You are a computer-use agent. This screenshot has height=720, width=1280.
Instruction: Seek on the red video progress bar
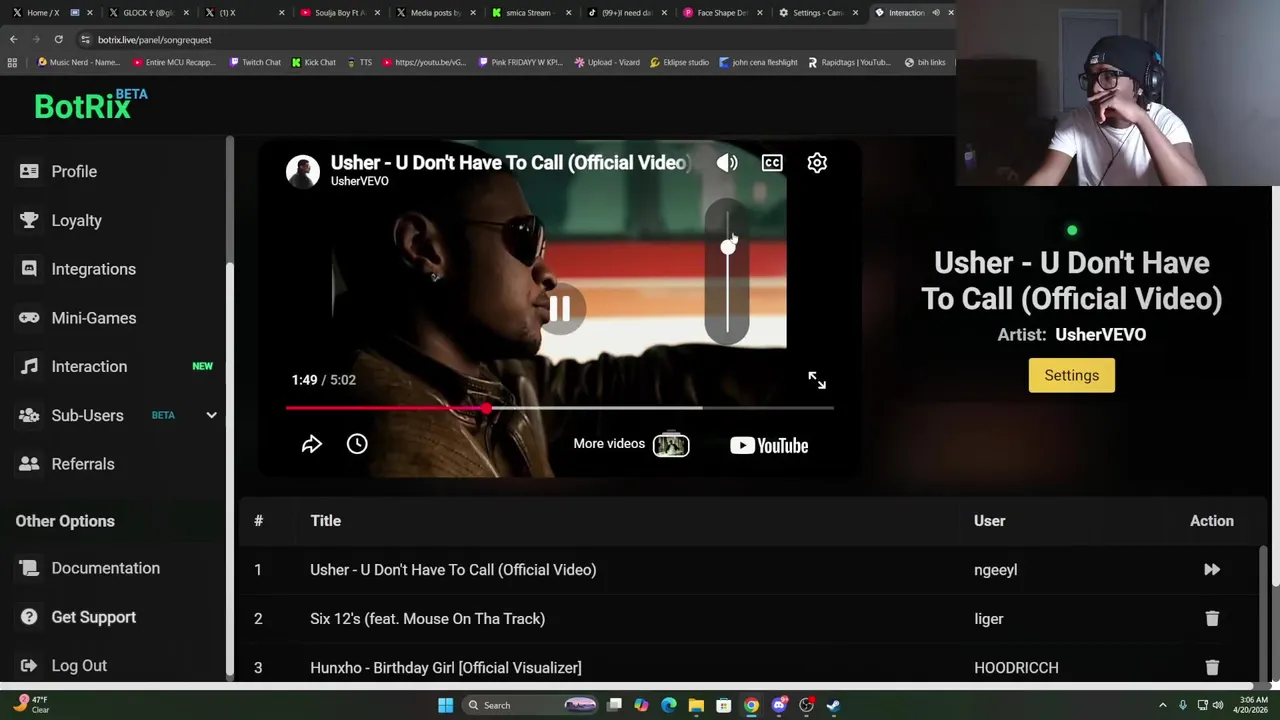(559, 408)
